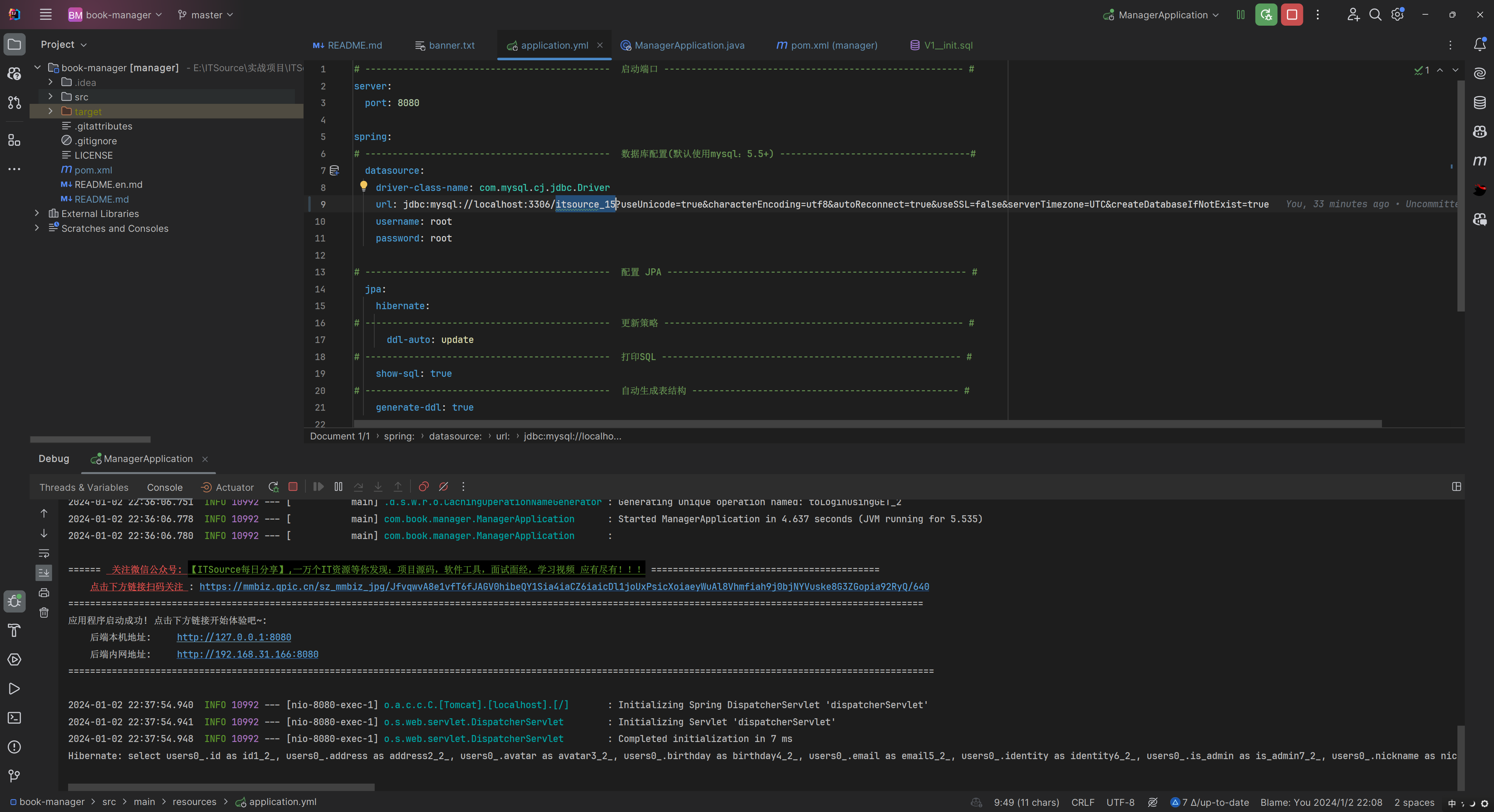Screen dimensions: 1494x812
Task: Open the mmbiz.qpic.cn image link
Action: (564, 586)
